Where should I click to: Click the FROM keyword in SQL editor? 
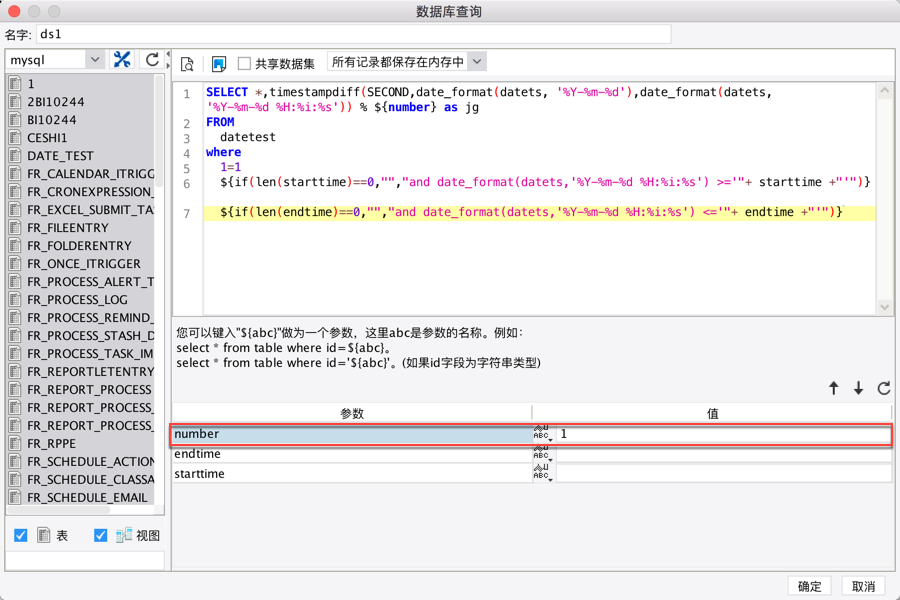coord(220,122)
